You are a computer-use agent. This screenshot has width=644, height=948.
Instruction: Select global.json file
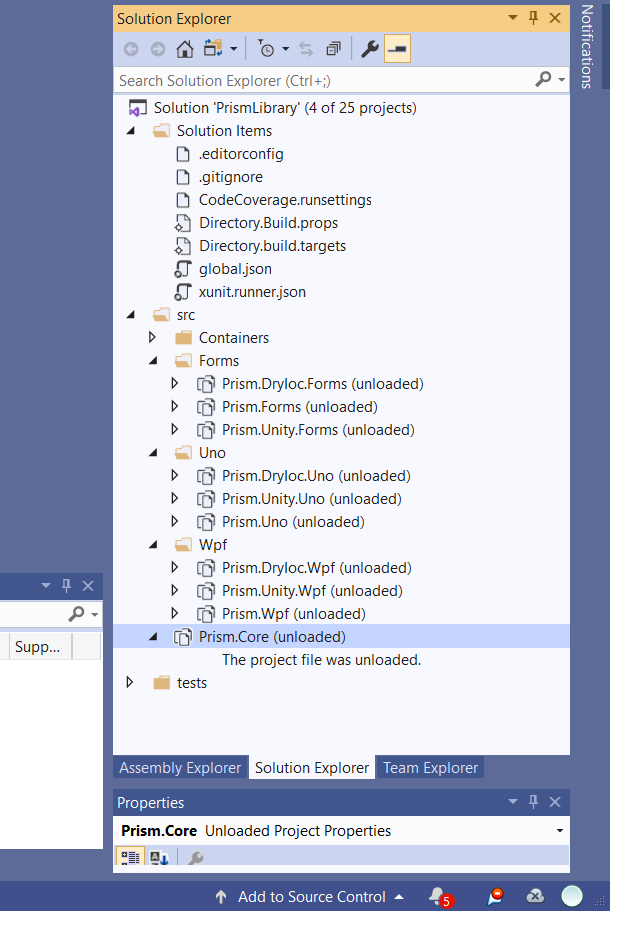pos(235,268)
